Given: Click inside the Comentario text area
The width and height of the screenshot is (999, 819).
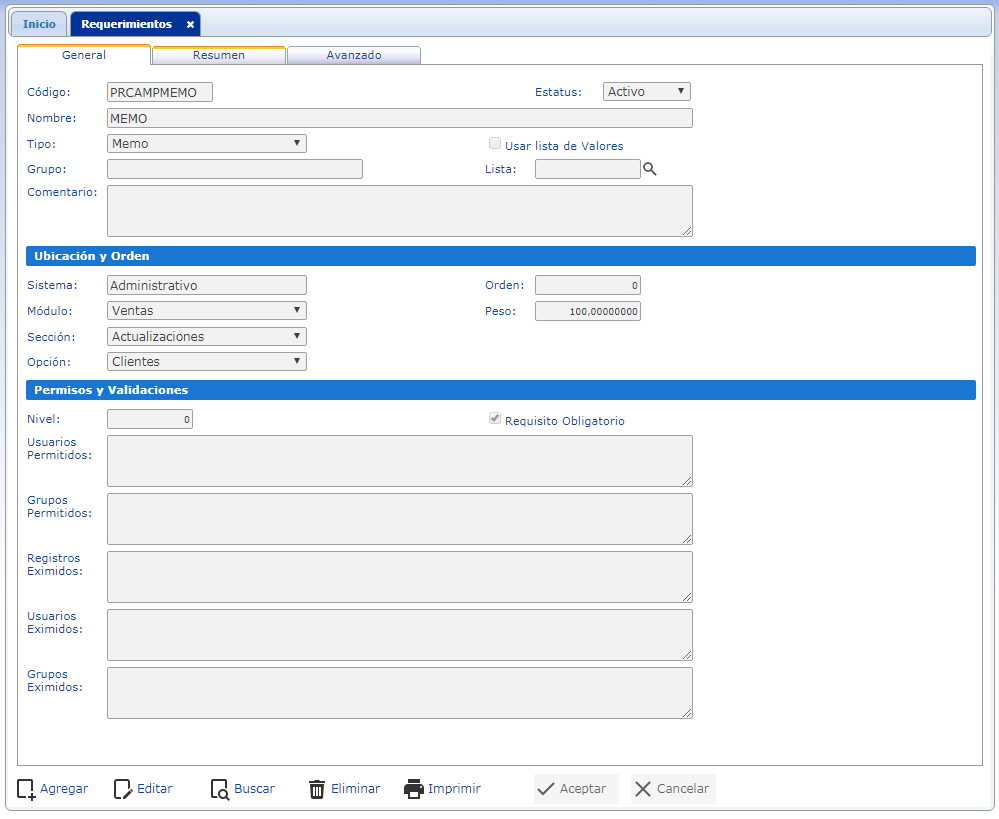Looking at the screenshot, I should pos(399,211).
